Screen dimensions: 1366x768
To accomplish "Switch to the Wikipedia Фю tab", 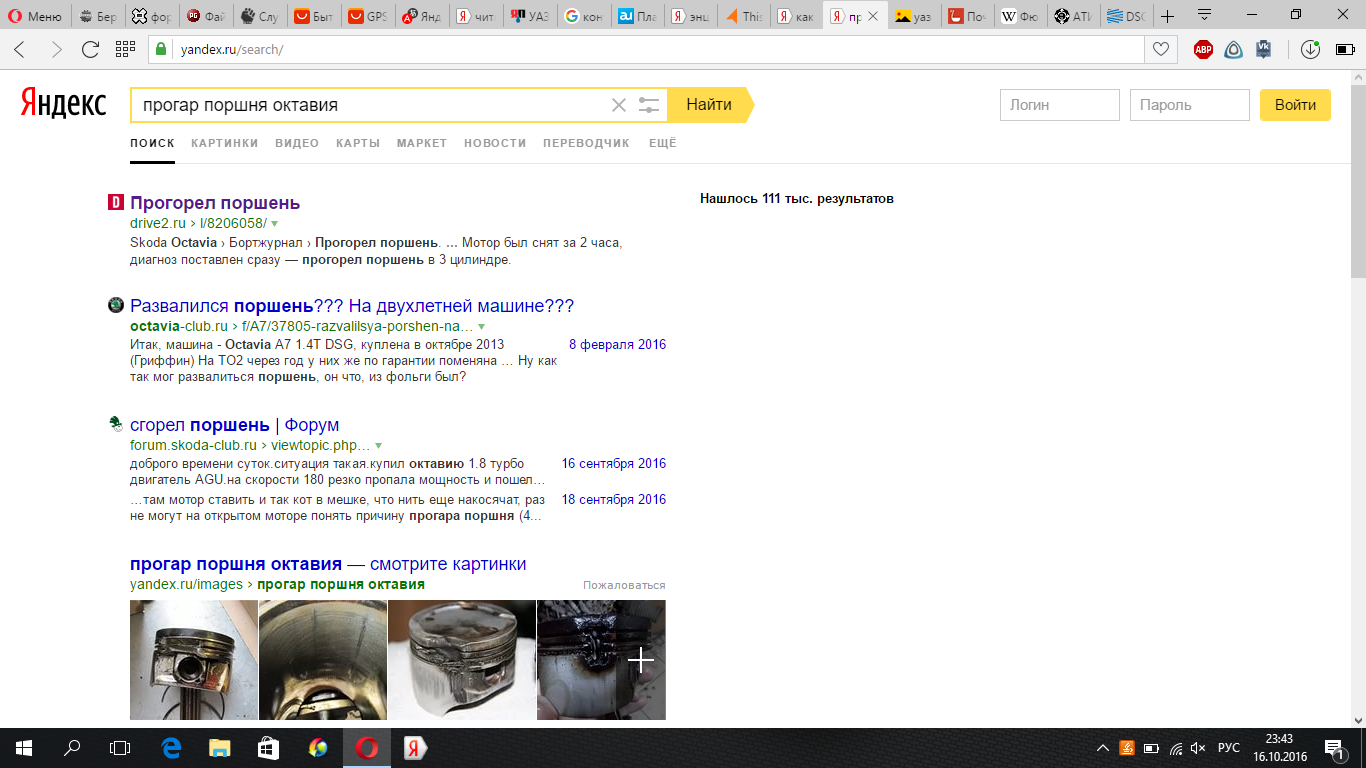I will click(x=1021, y=16).
